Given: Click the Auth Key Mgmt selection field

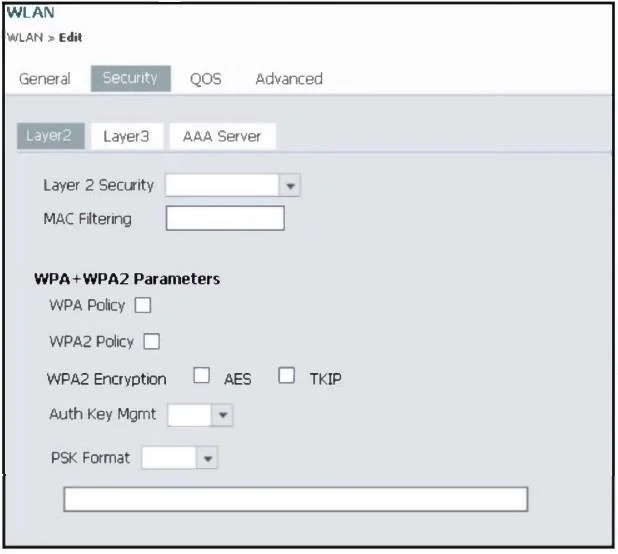Looking at the screenshot, I should 190,415.
